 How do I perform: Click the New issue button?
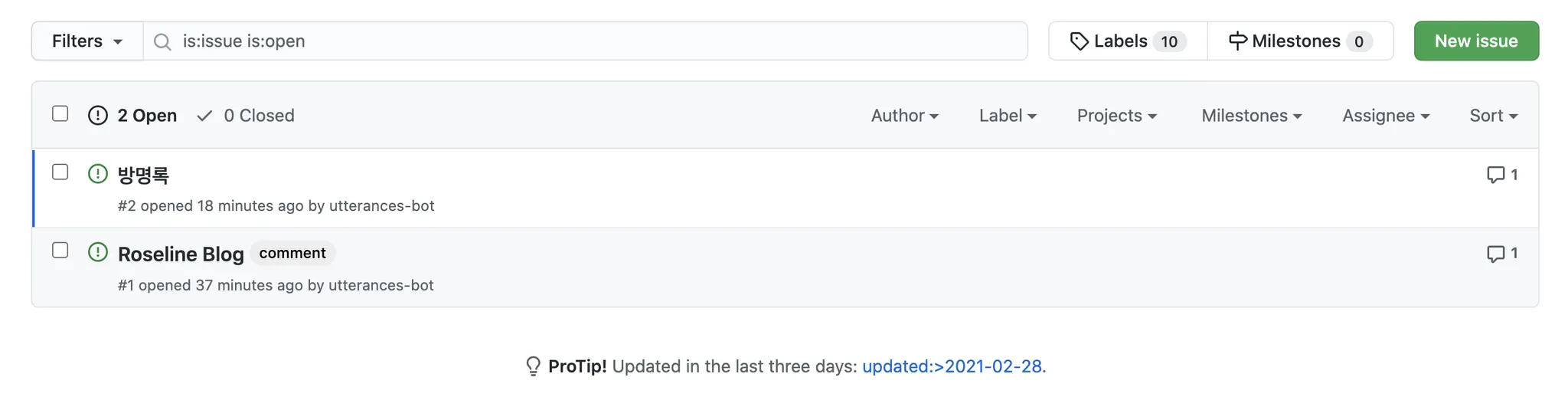click(x=1475, y=41)
